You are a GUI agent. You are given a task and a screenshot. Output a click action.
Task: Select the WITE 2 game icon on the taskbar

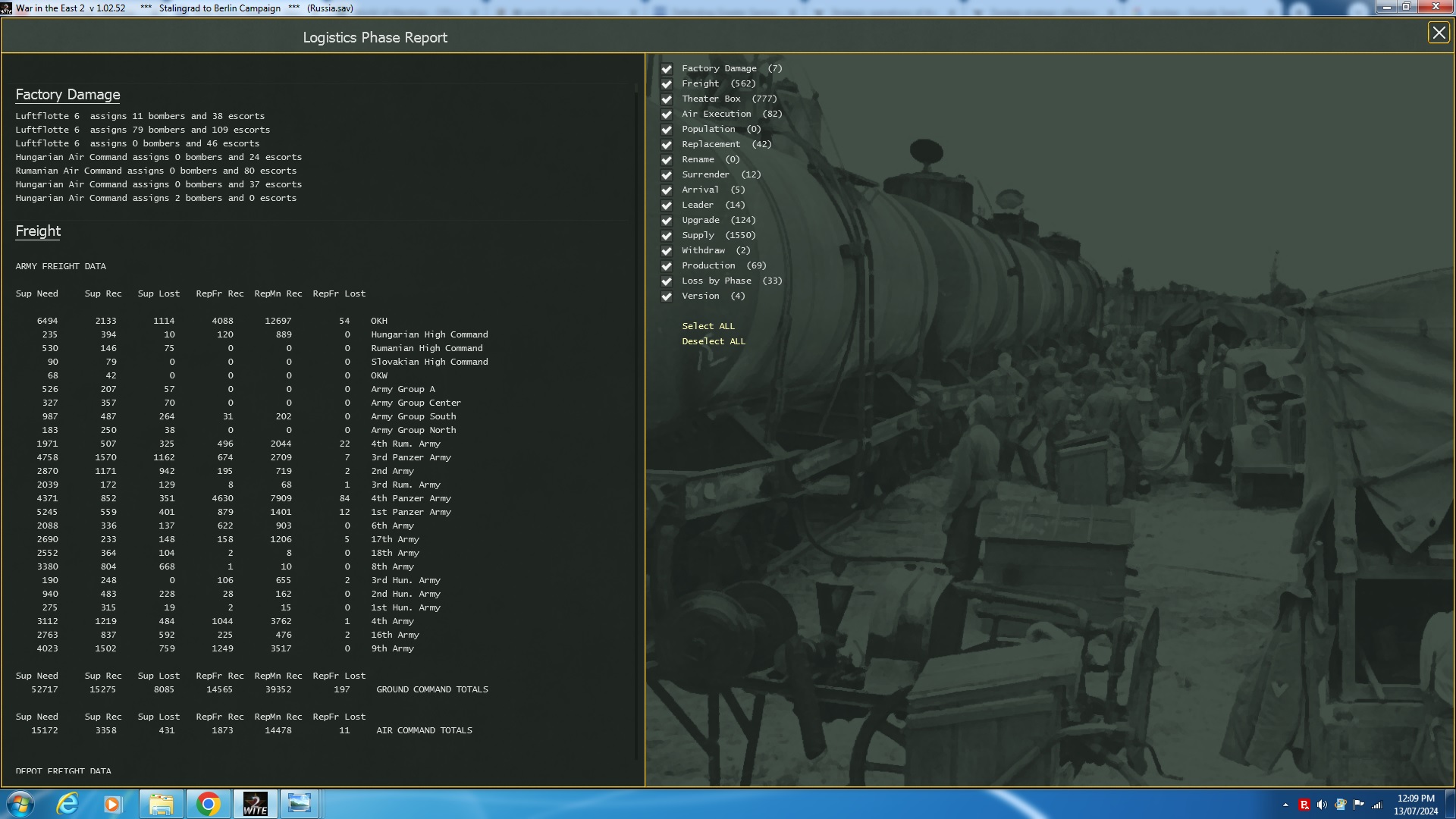(255, 803)
